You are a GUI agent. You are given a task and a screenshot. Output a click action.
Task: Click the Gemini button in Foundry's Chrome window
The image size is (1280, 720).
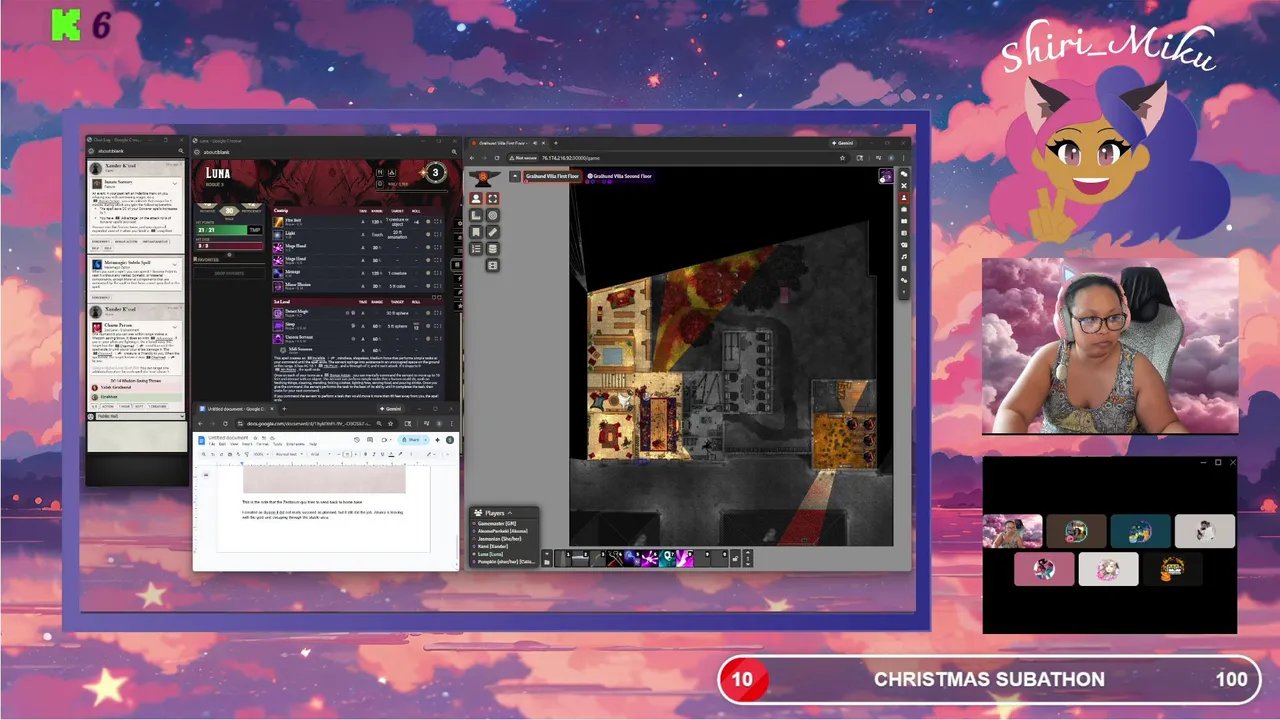click(x=843, y=143)
